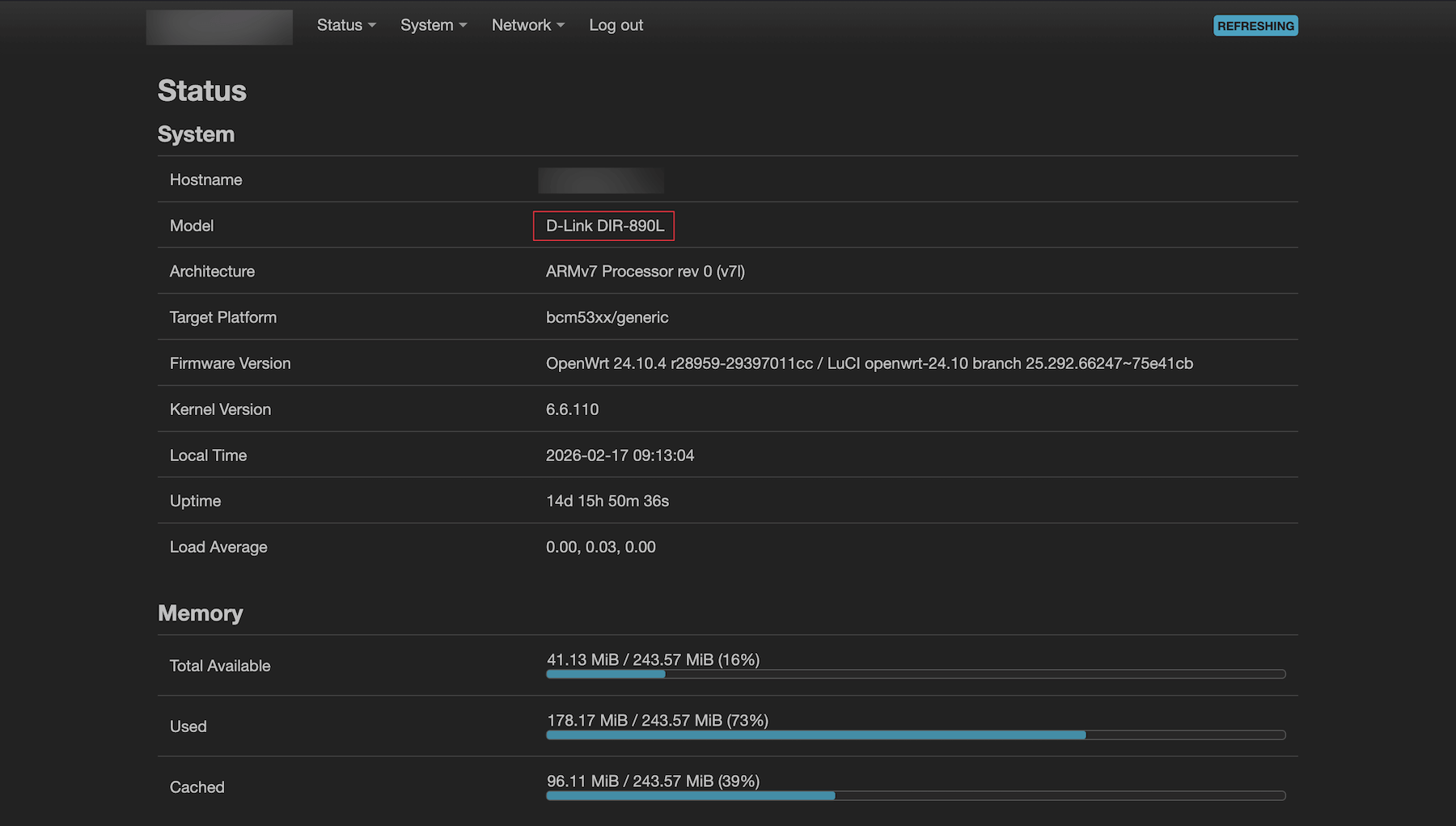Click the Target Platform bcm53xx/generic value
The image size is (1456, 826).
(607, 317)
